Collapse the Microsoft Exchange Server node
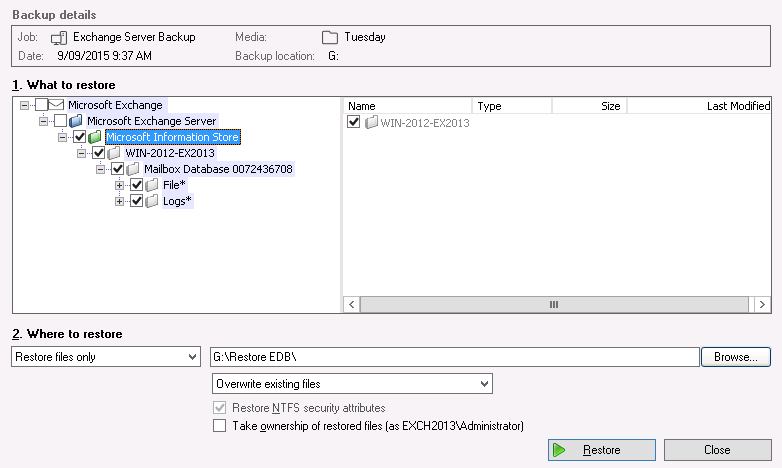The height and width of the screenshot is (468, 782). [x=43, y=121]
